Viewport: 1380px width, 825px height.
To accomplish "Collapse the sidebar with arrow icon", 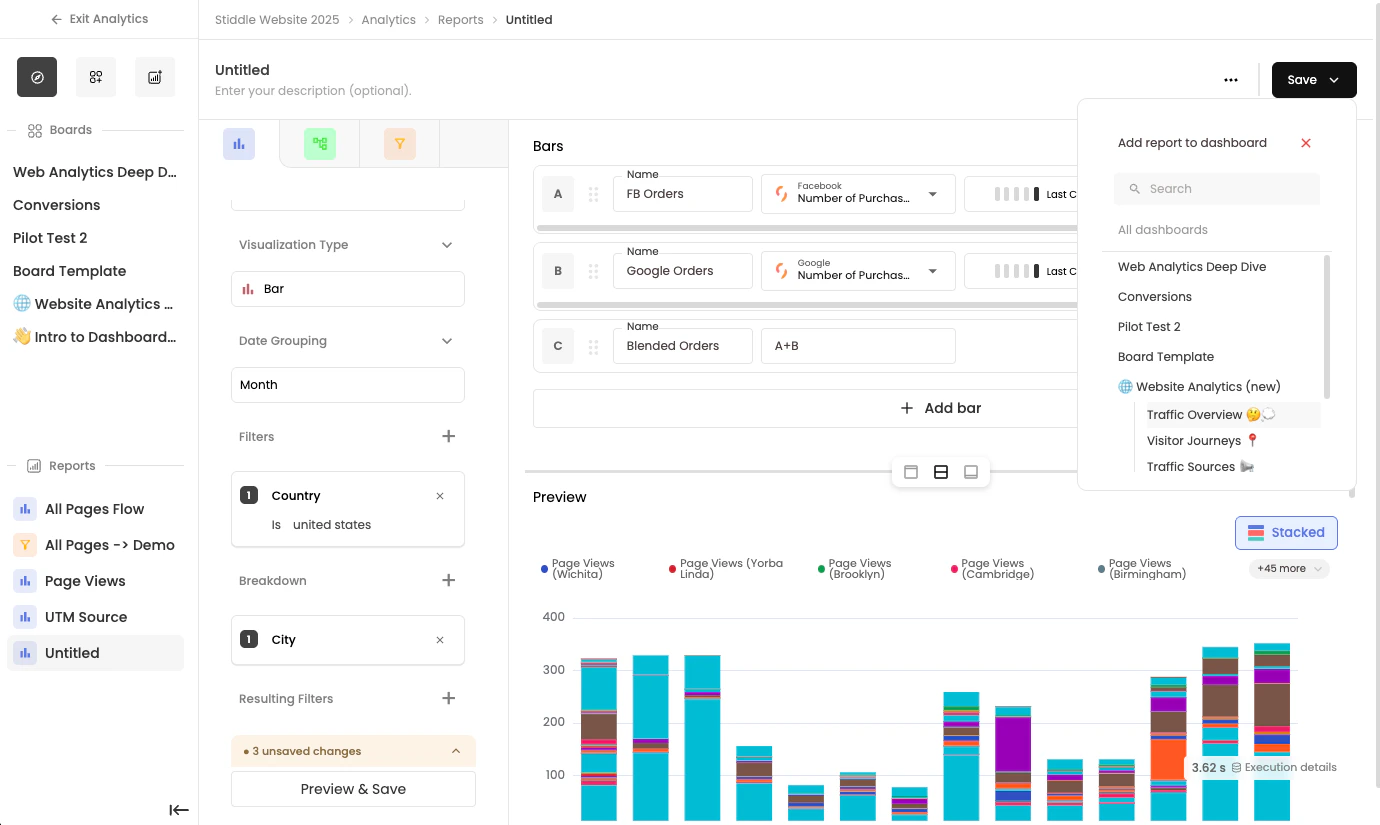I will (179, 810).
